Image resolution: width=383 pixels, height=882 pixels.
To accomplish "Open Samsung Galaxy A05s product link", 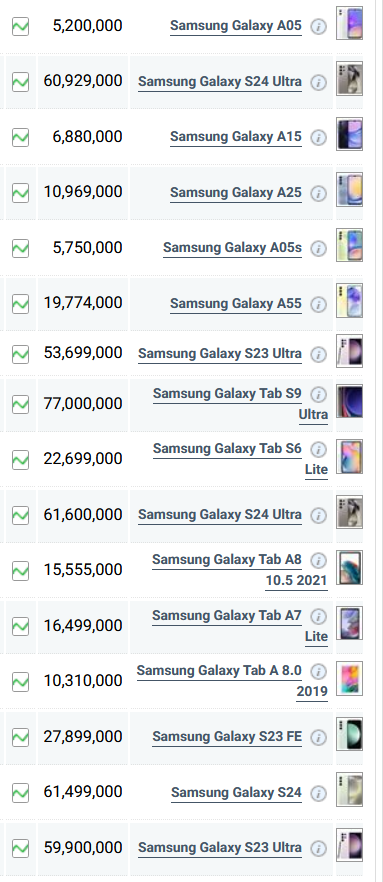I will point(232,248).
